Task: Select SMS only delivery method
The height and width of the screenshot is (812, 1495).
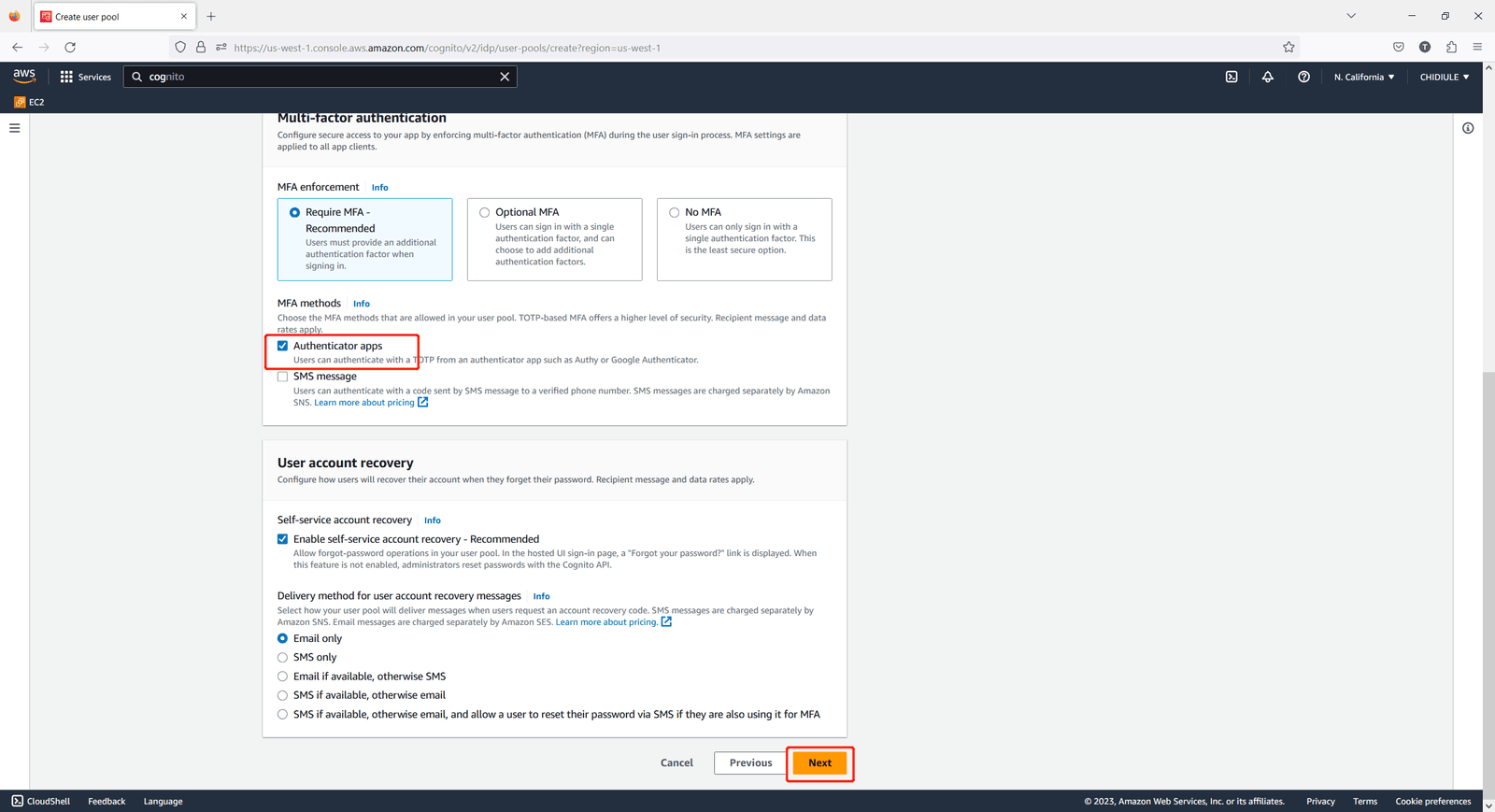Action: pos(282,658)
